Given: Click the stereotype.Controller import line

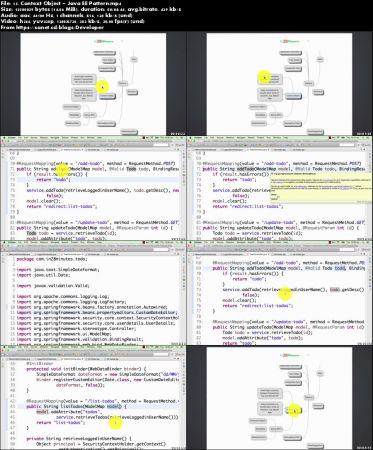Looking at the screenshot, I should click(x=76, y=328).
